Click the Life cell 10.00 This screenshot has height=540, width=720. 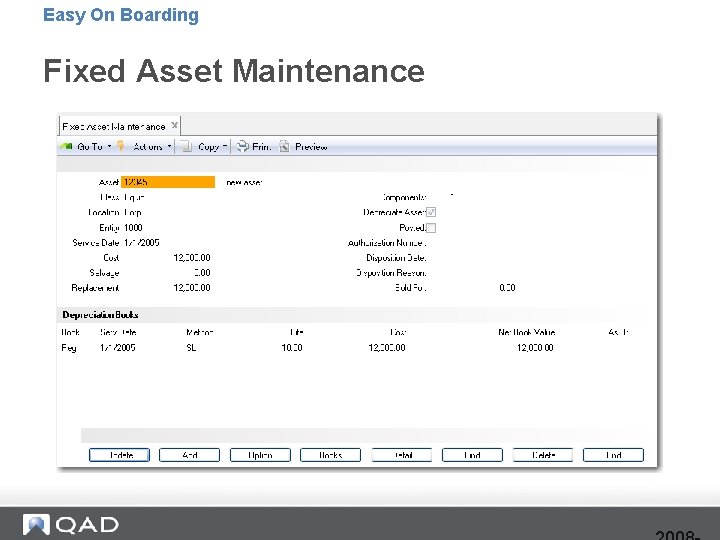click(292, 348)
